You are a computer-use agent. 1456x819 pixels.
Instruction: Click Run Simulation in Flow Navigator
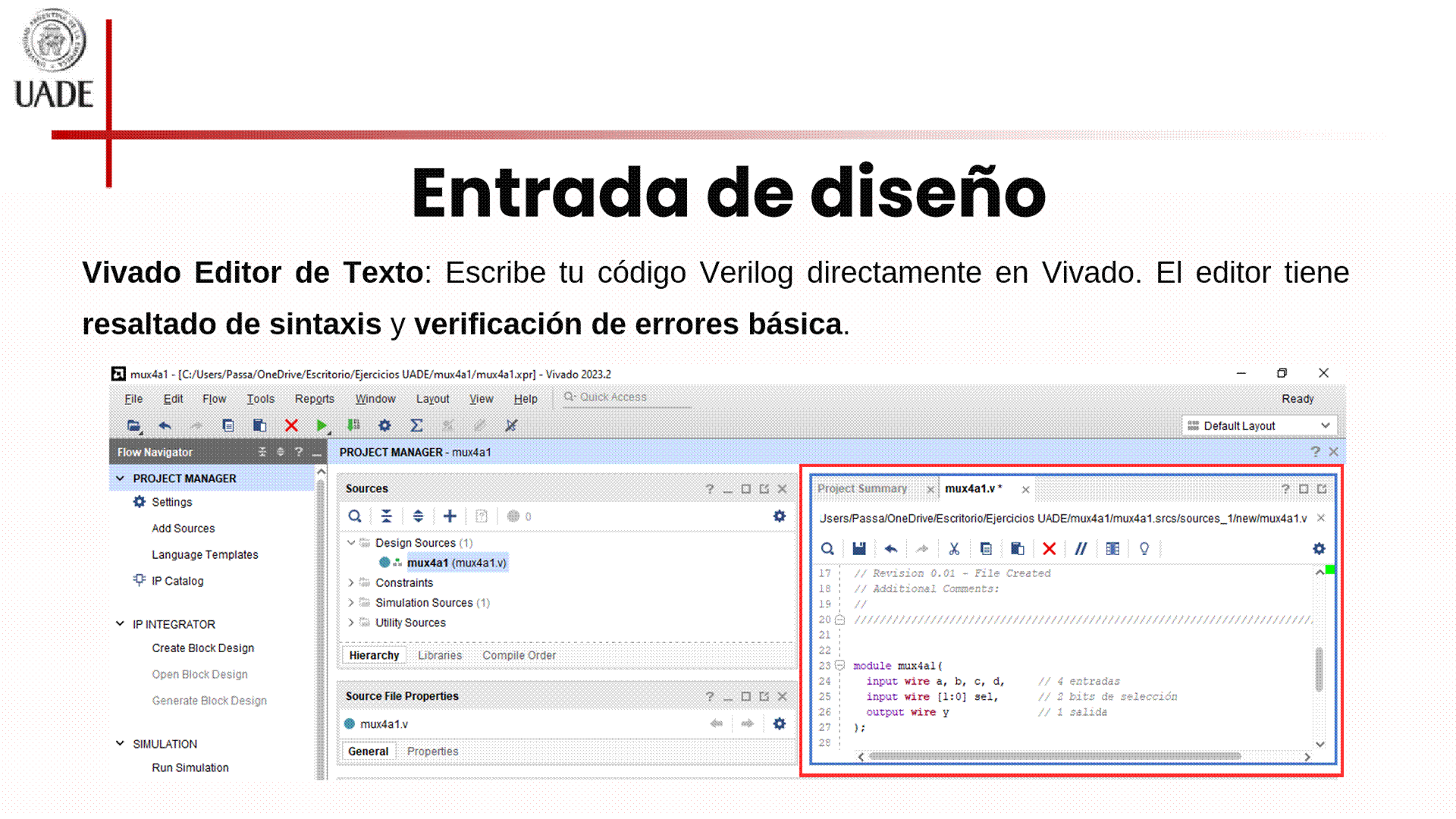tap(190, 767)
